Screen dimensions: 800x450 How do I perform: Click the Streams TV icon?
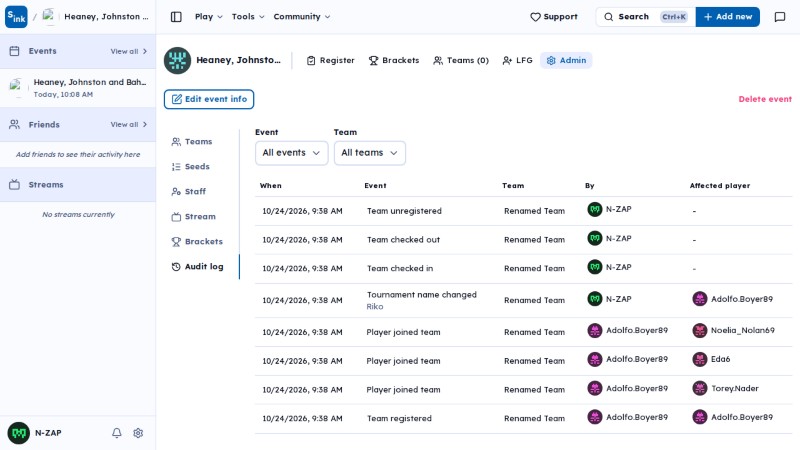(14, 185)
